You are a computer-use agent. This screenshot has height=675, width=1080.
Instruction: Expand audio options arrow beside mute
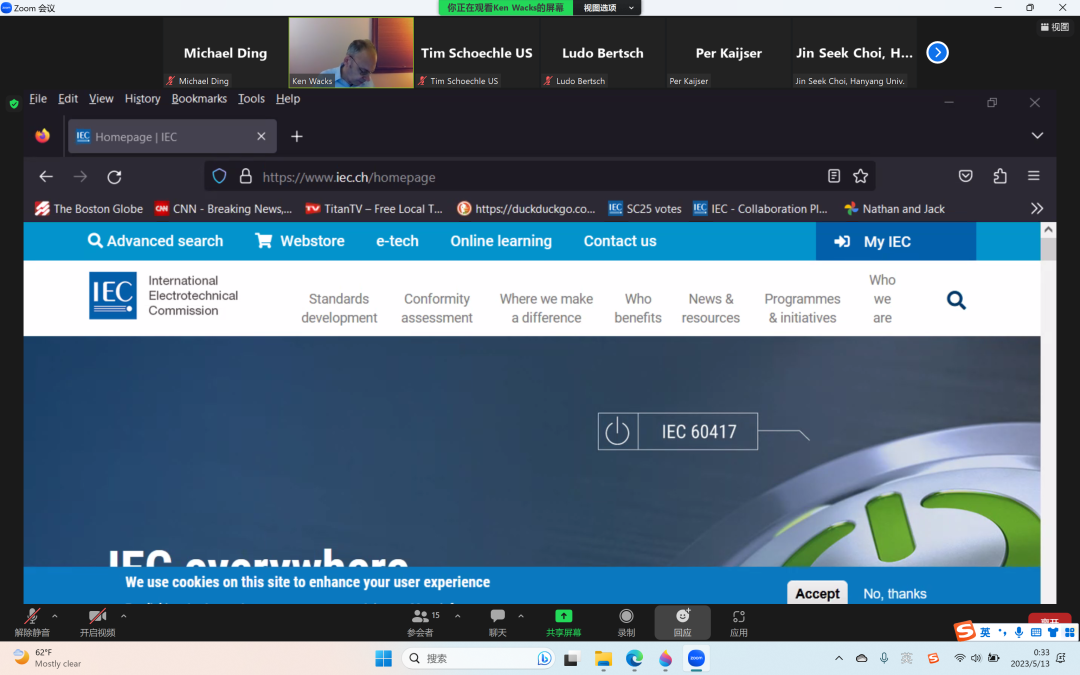click(x=54, y=616)
